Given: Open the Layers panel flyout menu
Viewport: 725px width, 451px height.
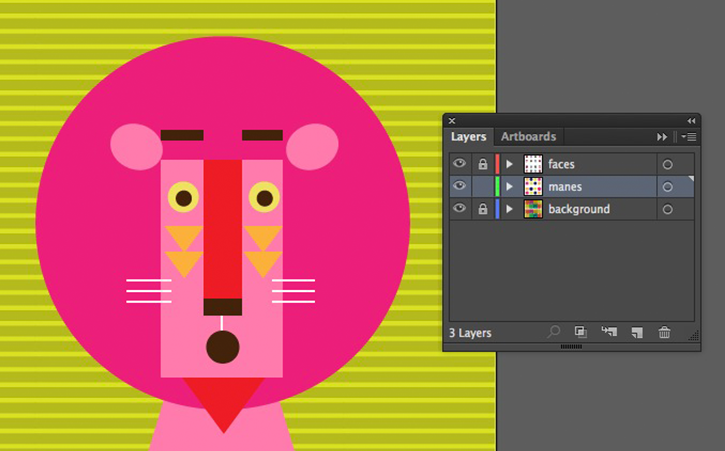Looking at the screenshot, I should [688, 137].
